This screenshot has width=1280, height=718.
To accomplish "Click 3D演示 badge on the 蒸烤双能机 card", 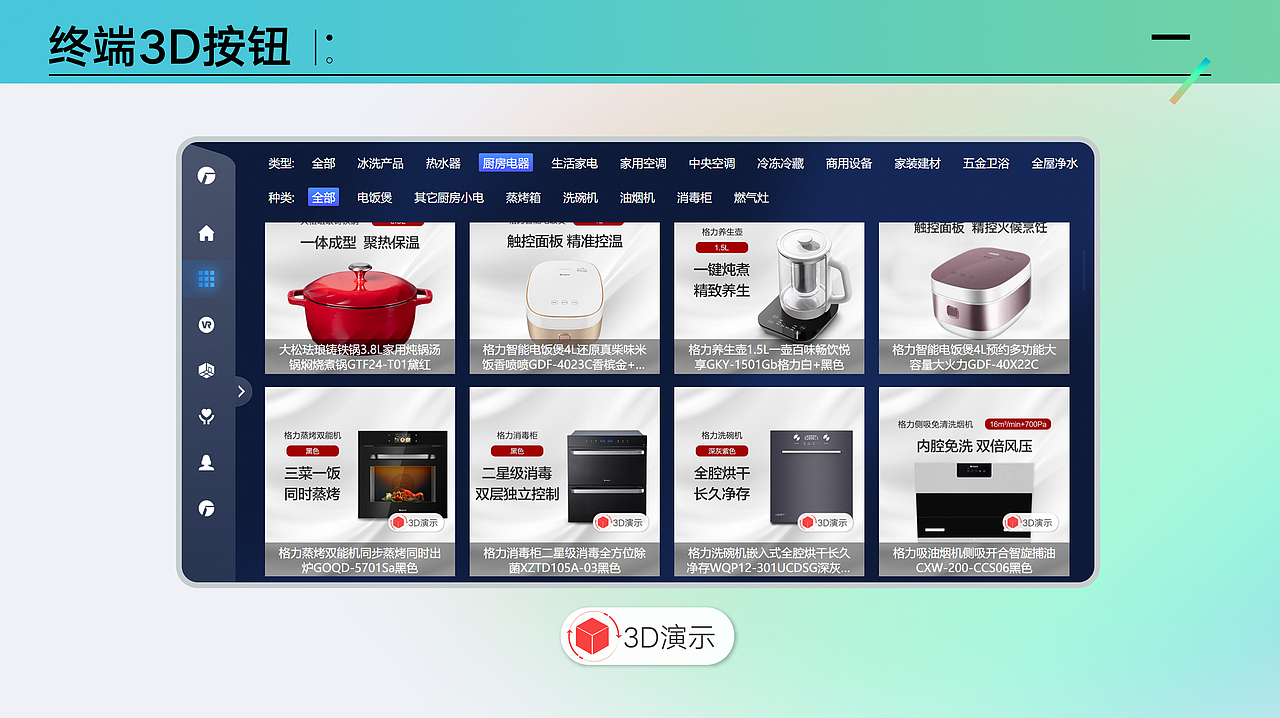I will 416,522.
